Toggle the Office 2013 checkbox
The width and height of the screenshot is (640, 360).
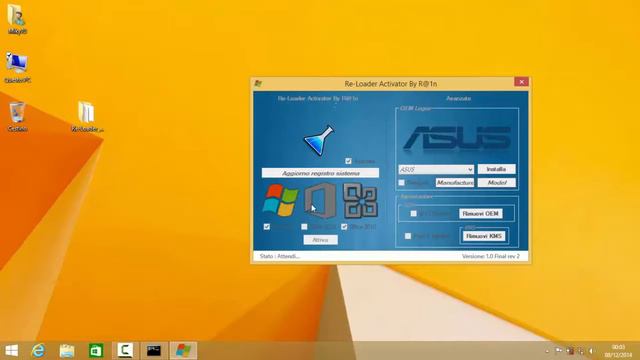click(304, 227)
